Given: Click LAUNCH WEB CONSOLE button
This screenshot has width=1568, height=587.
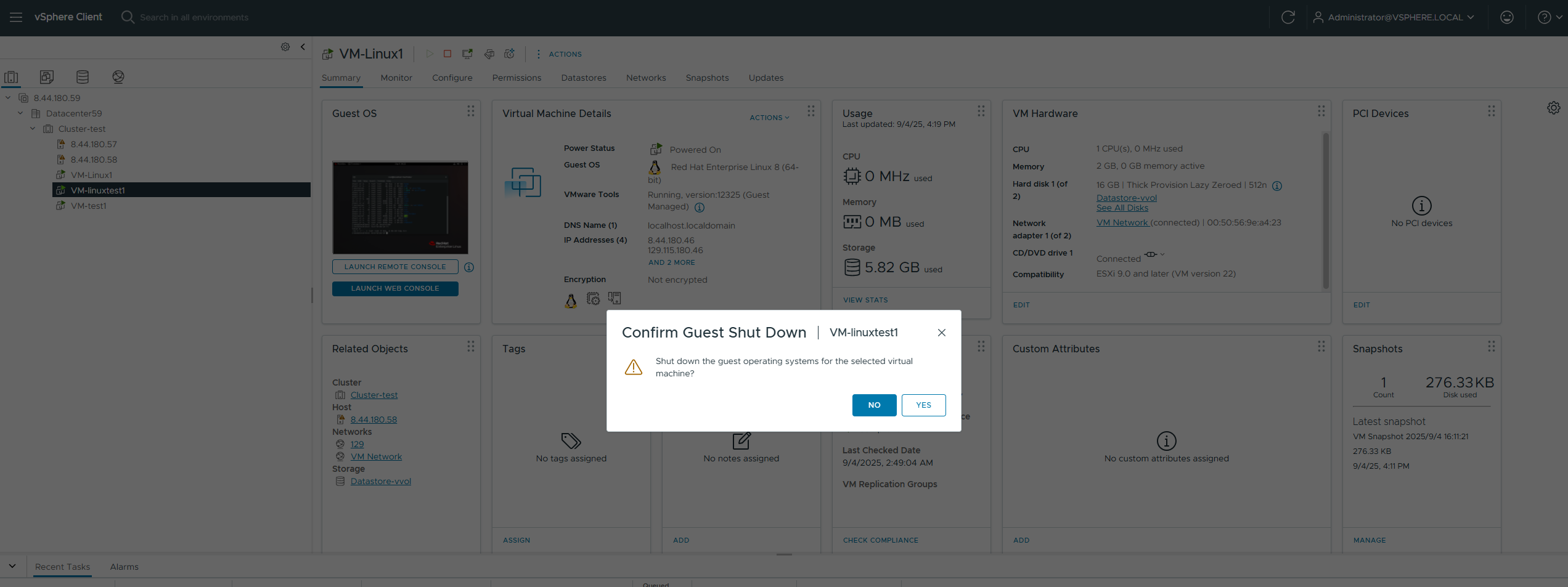Looking at the screenshot, I should click(395, 288).
